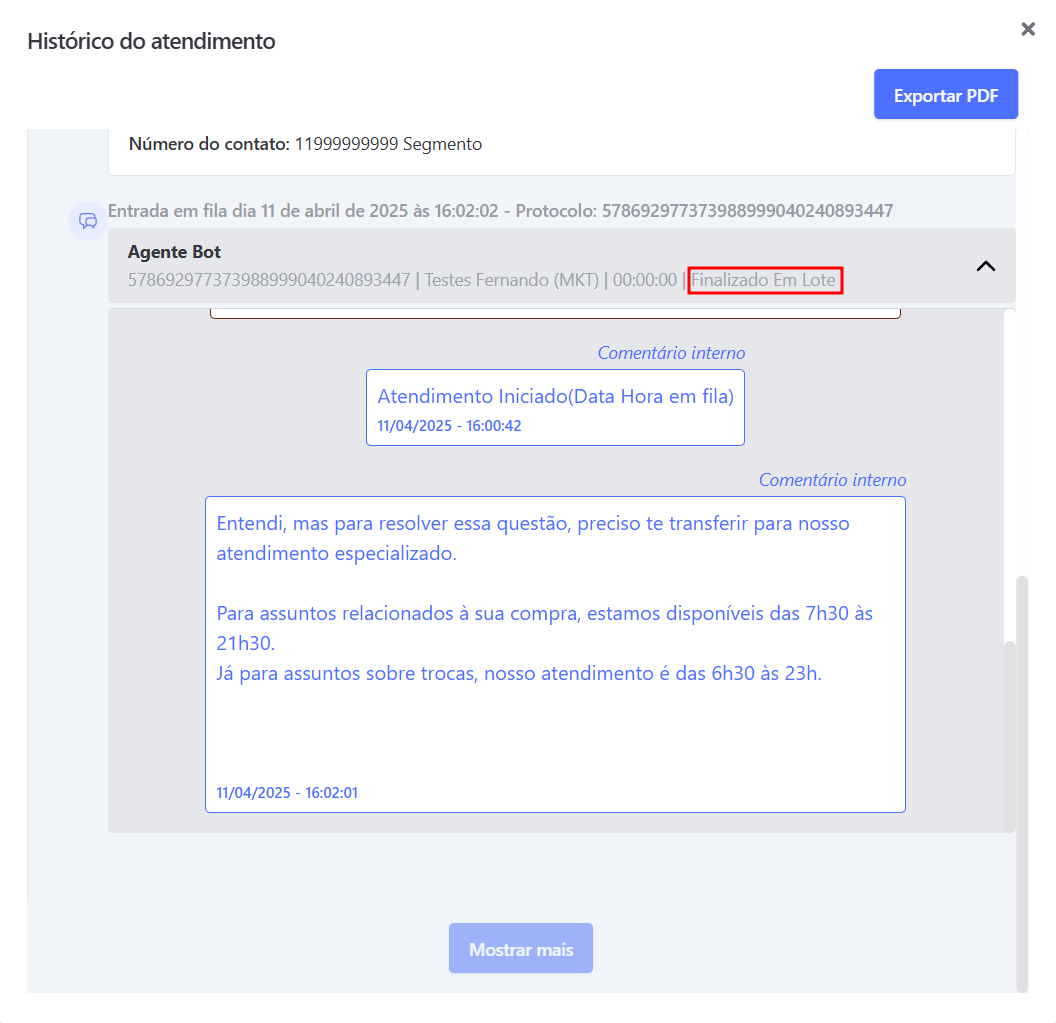Viewport: 1056px width, 1023px height.
Task: Click the Histórico do atendimento dialog title
Action: (x=150, y=41)
